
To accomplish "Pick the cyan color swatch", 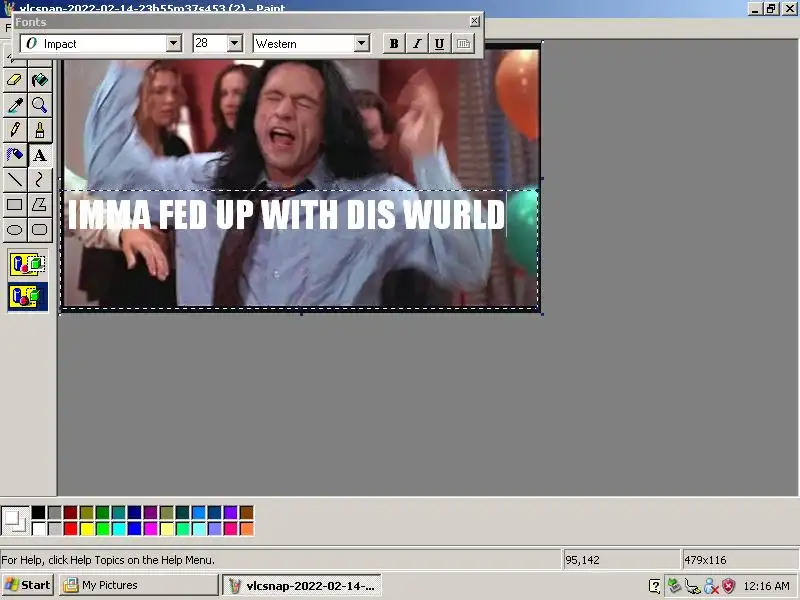I will pyautogui.click(x=118, y=529).
